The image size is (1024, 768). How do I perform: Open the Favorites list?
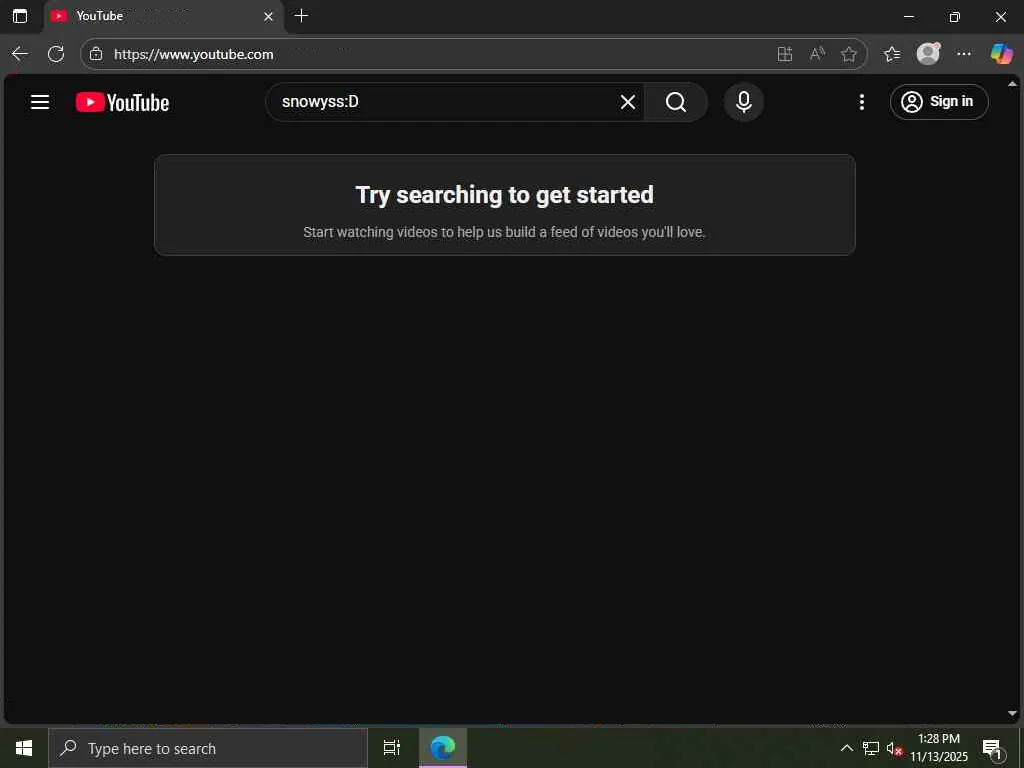(891, 54)
